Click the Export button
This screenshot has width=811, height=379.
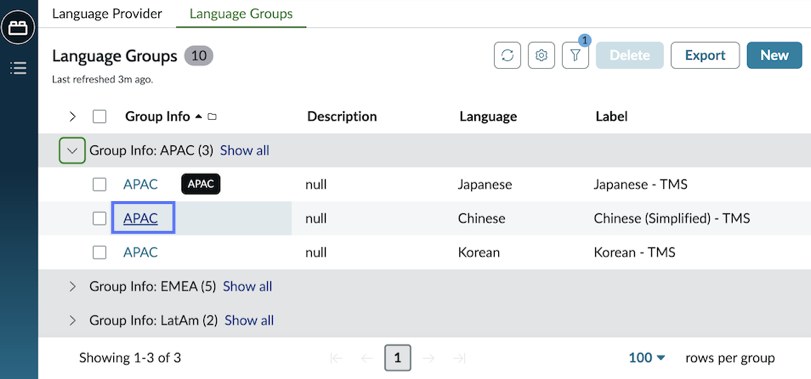pyautogui.click(x=705, y=55)
